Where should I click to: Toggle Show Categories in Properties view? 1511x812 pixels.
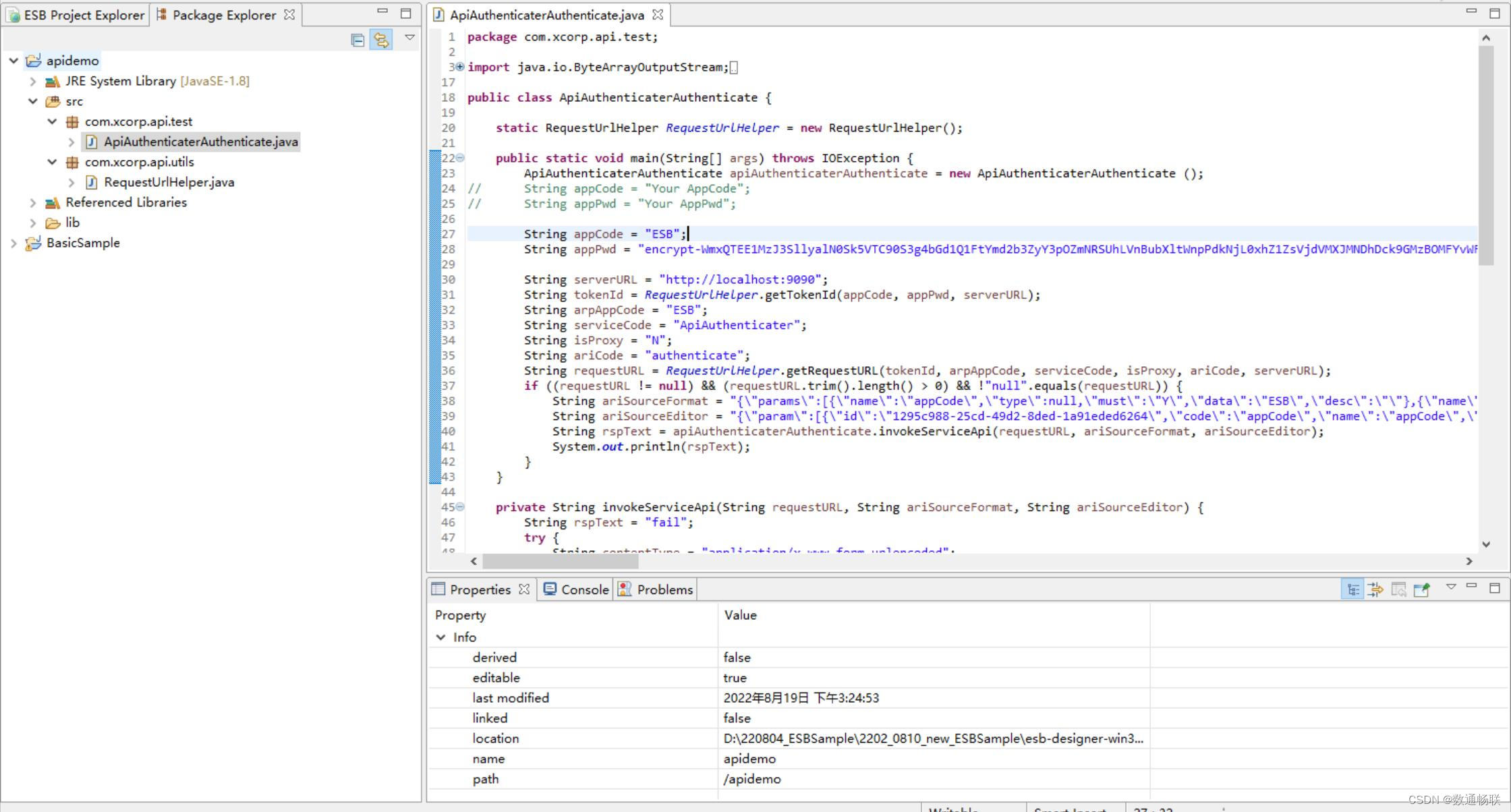coord(1352,589)
